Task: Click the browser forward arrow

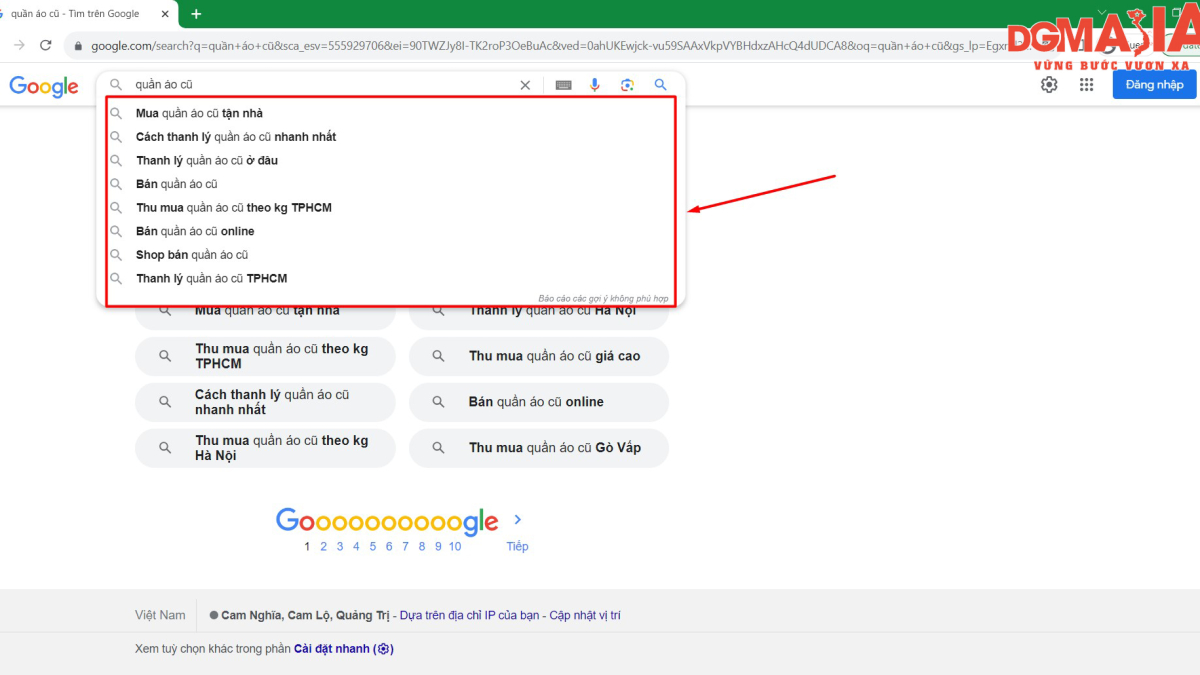Action: click(18, 45)
